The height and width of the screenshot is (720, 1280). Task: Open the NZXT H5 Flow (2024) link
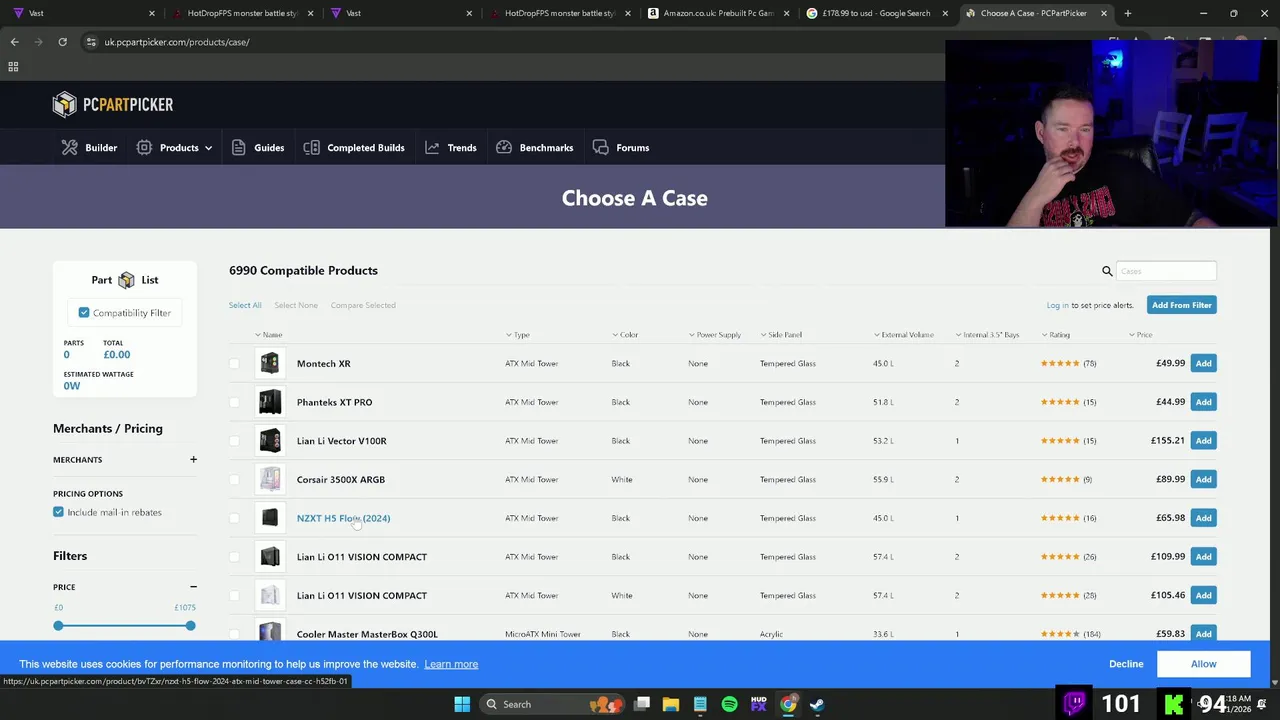tap(343, 518)
